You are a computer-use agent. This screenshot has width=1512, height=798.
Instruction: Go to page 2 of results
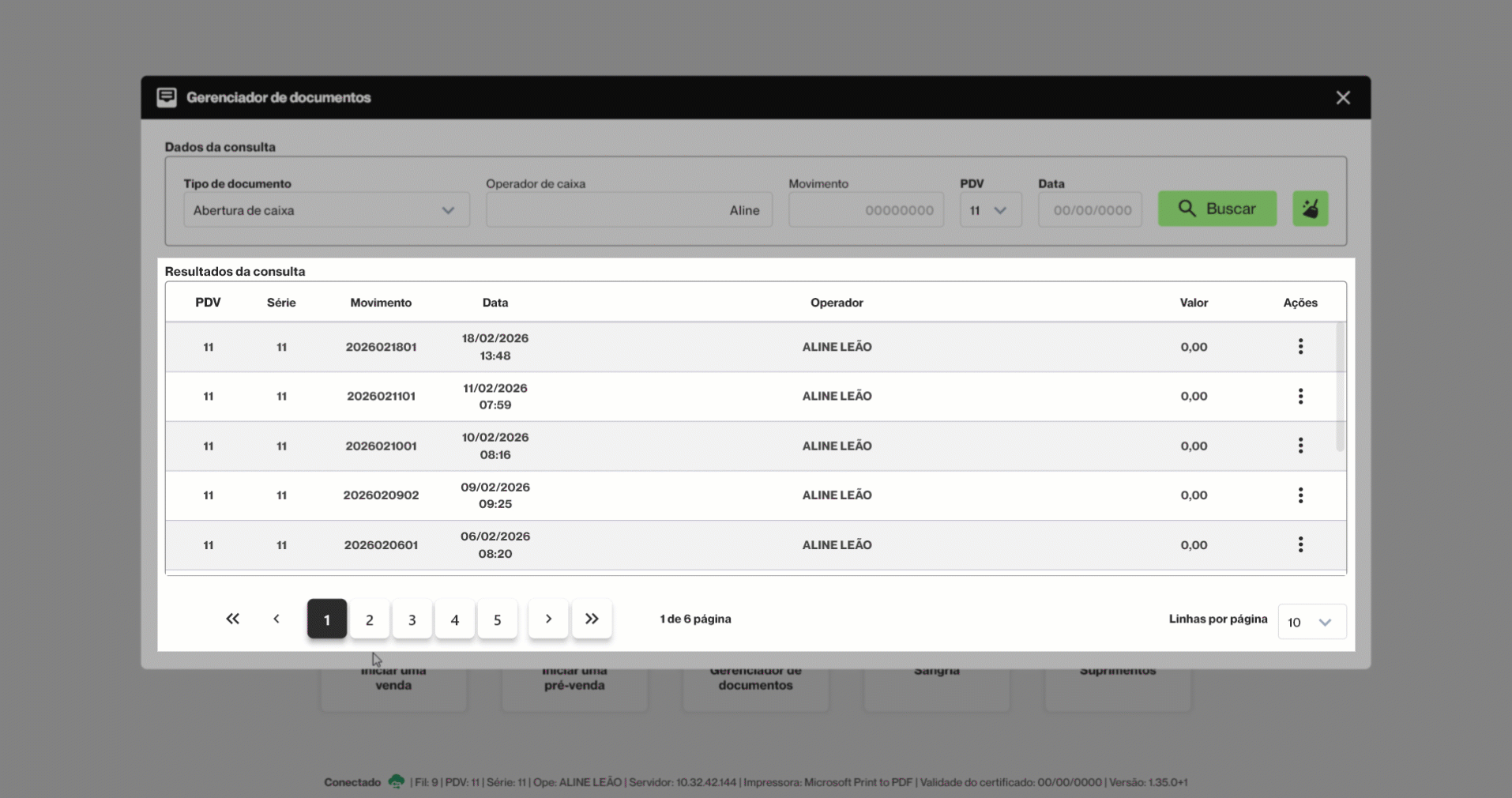pos(369,620)
